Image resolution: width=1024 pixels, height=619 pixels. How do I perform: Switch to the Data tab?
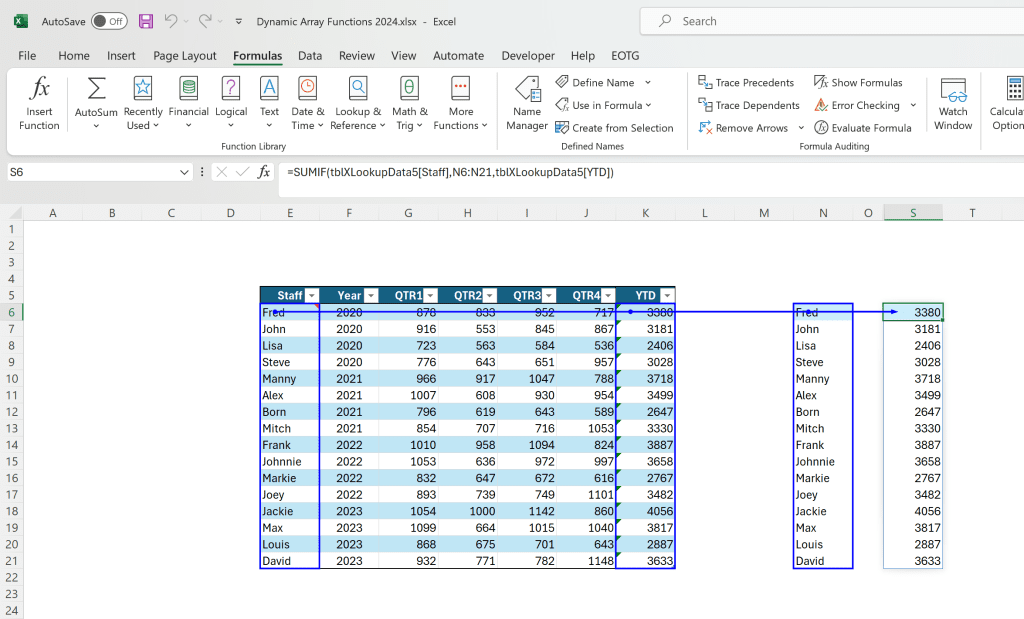(310, 56)
